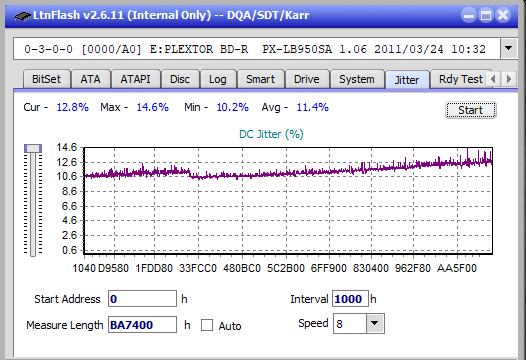This screenshot has width=526, height=360.
Task: Click the vertical jitter scale slider thumb
Action: click(33, 149)
